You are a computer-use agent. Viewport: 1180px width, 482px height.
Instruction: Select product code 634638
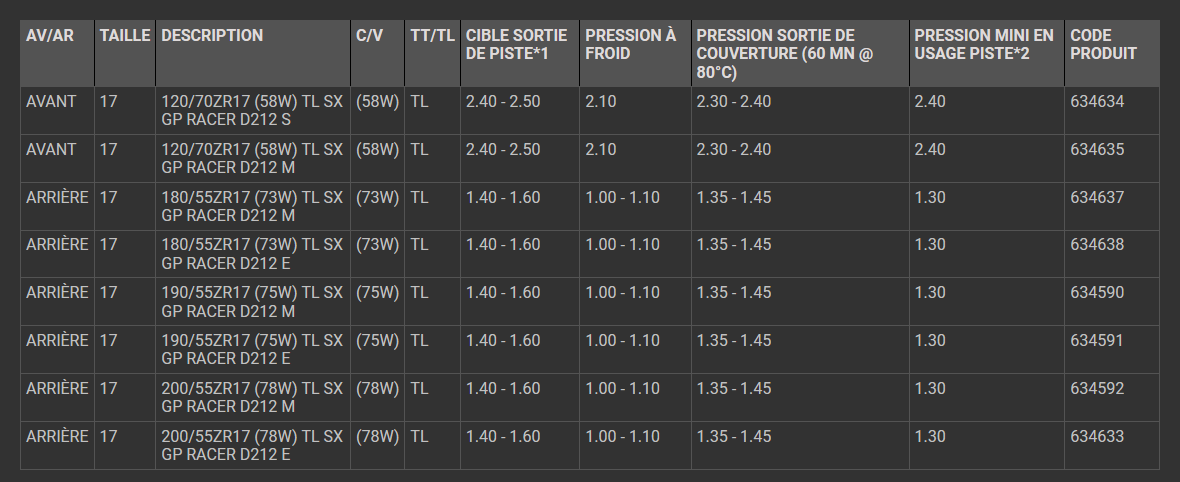1097,245
